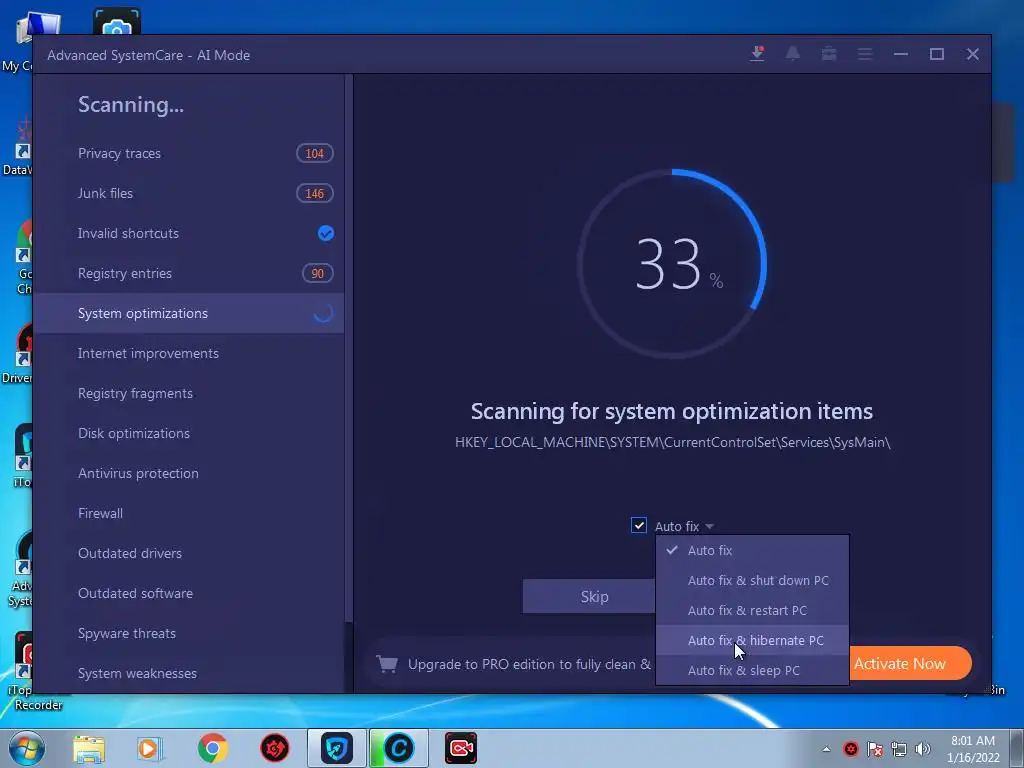Click the taskbar clock showing 8:01 AM
The width and height of the screenshot is (1024, 768).
pyautogui.click(x=973, y=749)
